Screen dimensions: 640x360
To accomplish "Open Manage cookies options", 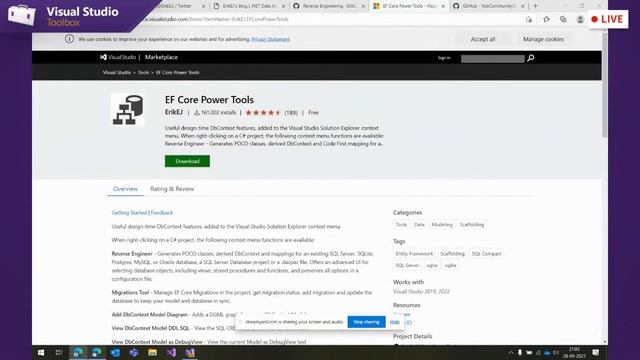I will (543, 39).
